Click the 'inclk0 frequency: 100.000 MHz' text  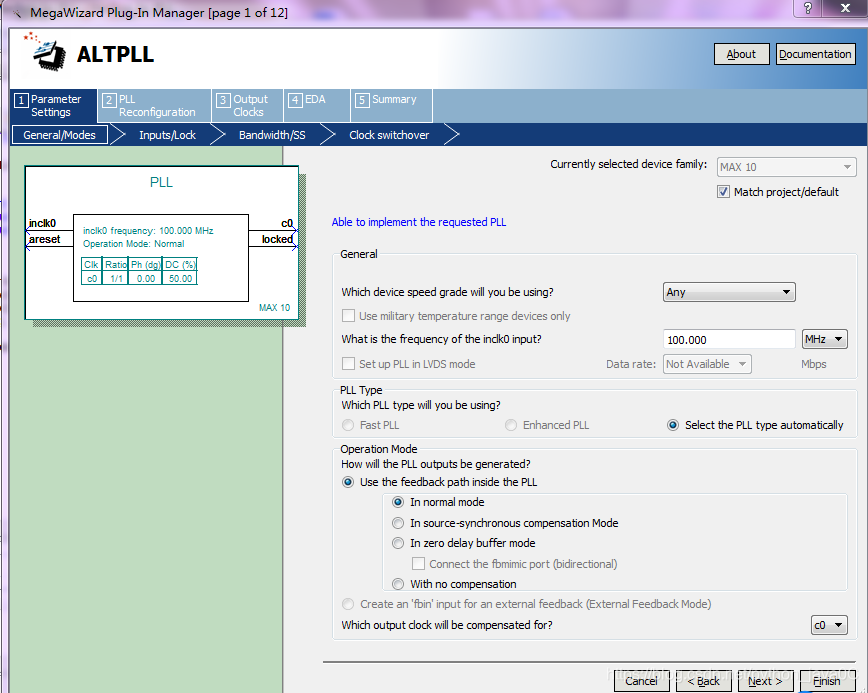click(x=148, y=231)
